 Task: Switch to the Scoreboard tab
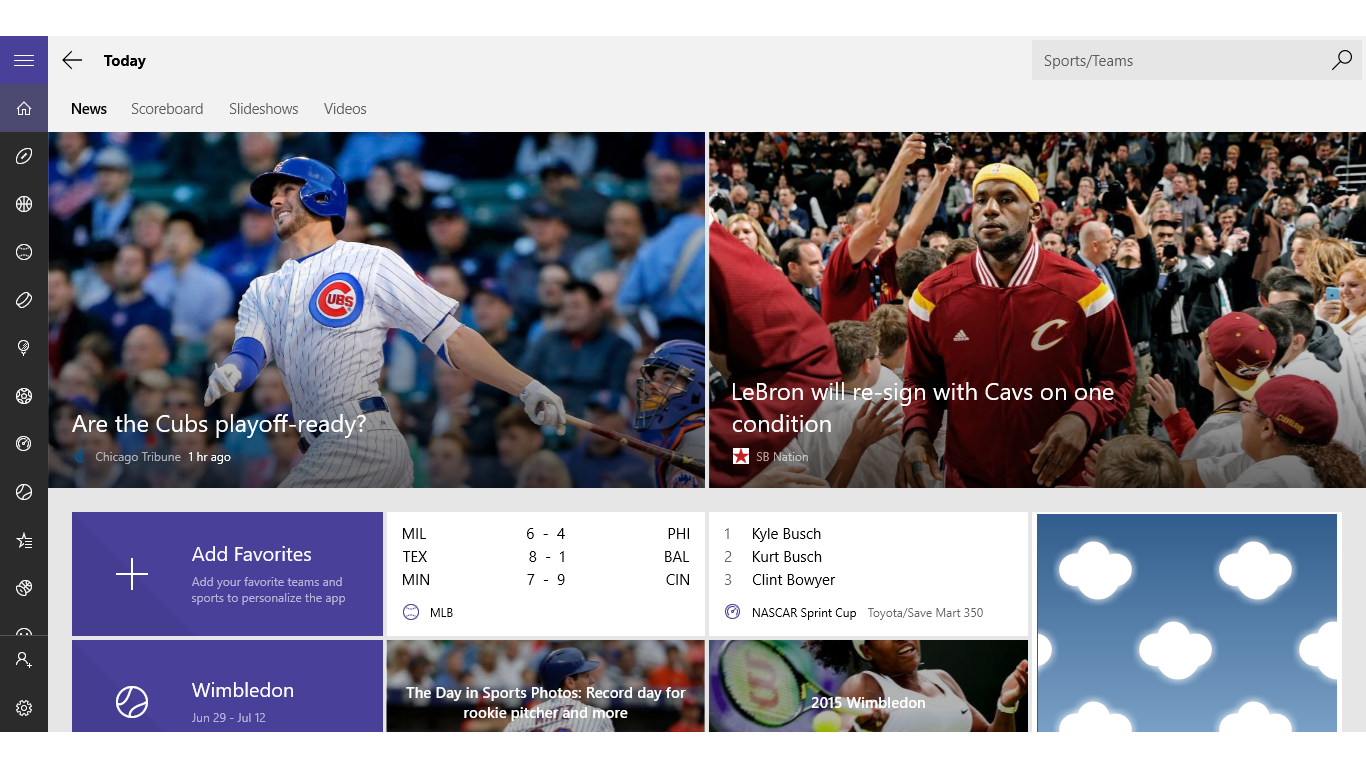[x=167, y=109]
